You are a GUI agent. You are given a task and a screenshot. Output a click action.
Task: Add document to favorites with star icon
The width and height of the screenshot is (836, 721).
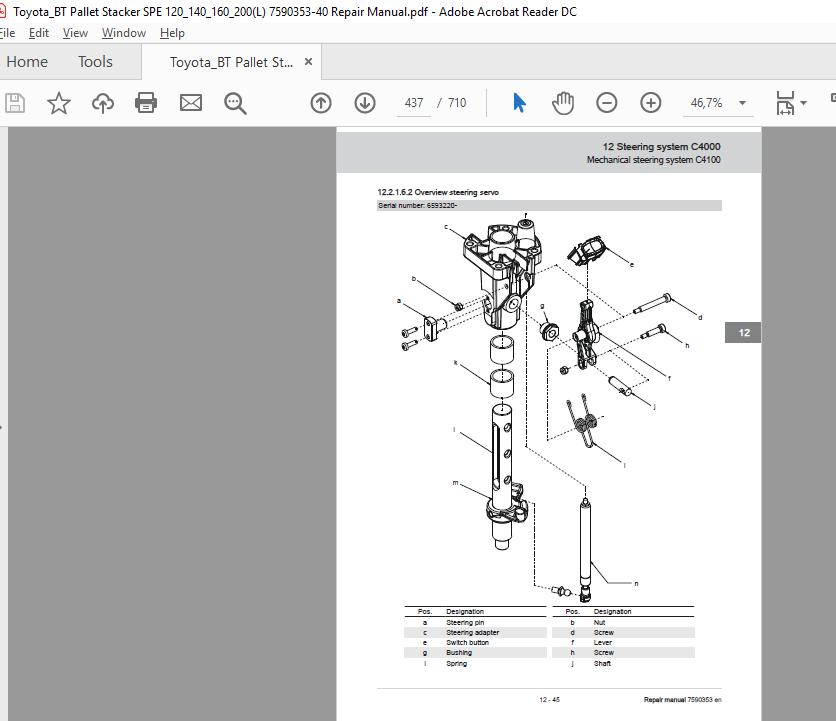click(x=59, y=102)
